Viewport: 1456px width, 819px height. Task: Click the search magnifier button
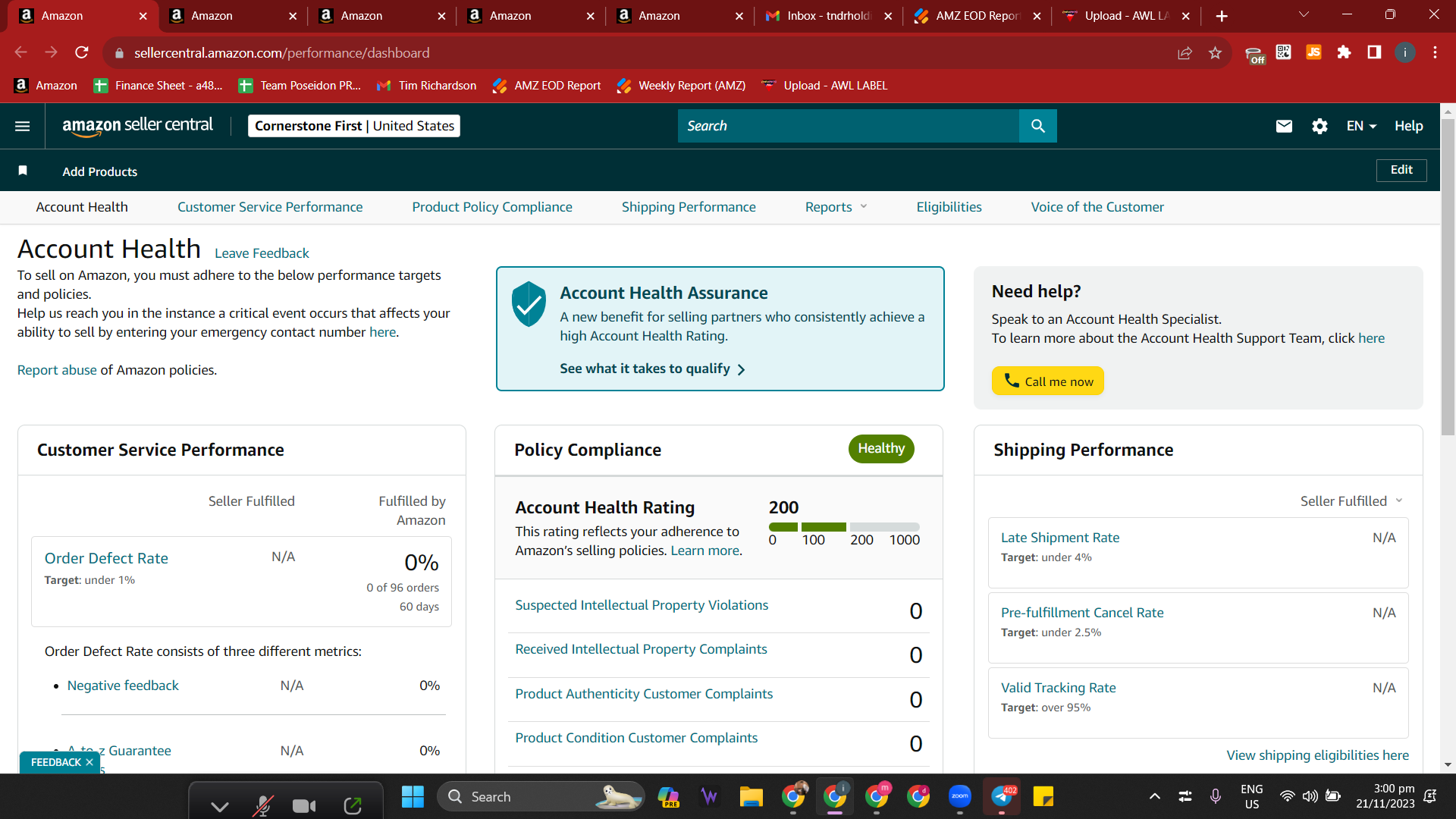1038,126
